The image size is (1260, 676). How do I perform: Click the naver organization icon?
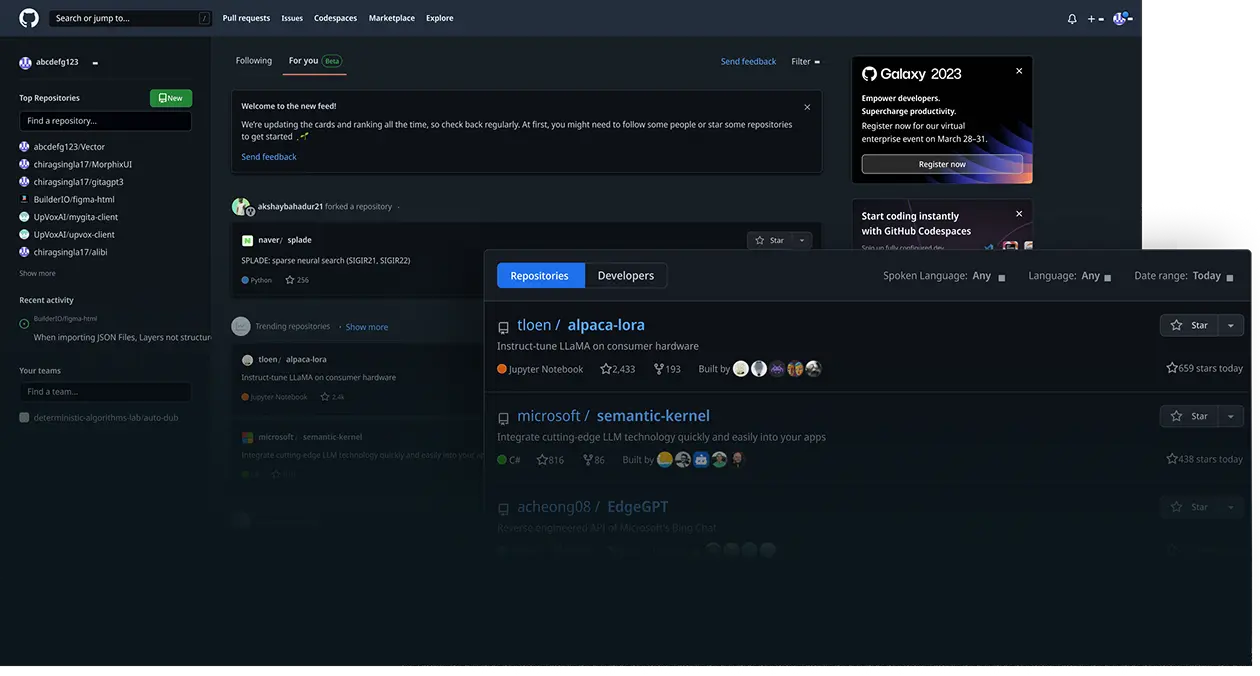[247, 240]
